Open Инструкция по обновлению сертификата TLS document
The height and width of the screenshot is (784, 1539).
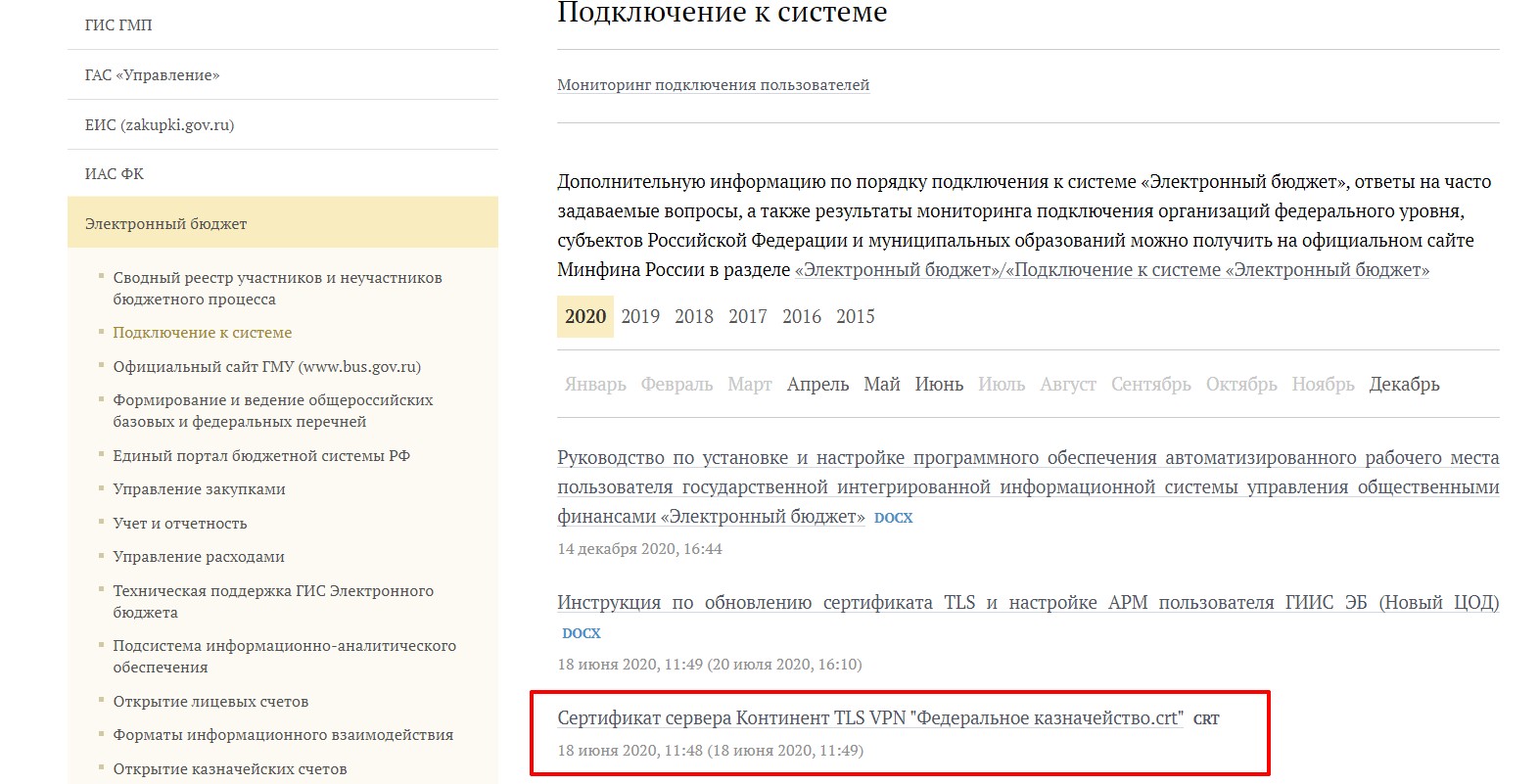[x=1028, y=602]
